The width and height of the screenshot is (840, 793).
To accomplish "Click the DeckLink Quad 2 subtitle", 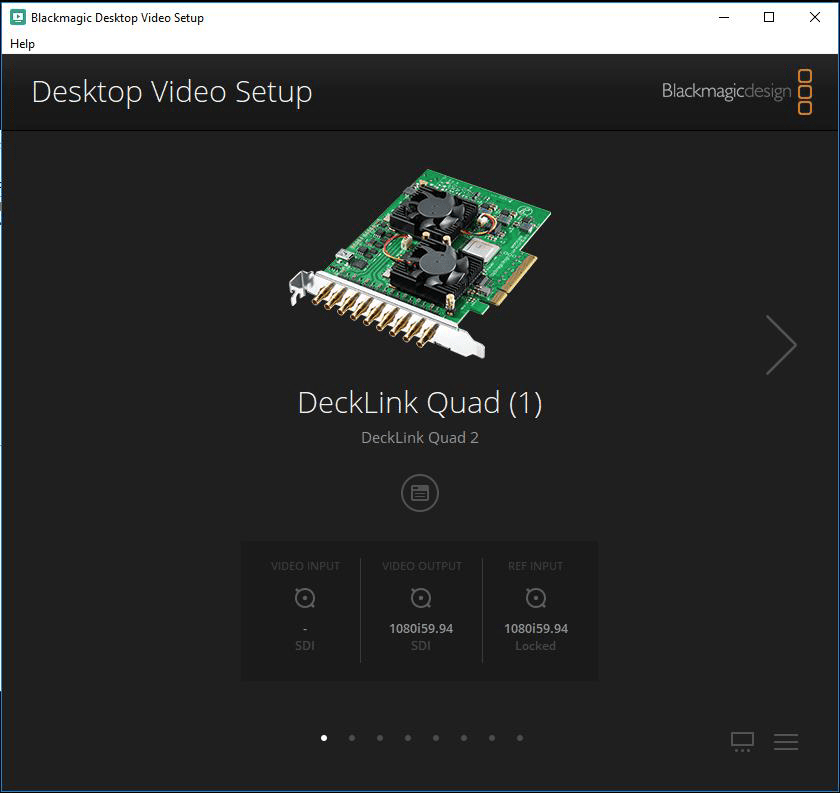I will 420,438.
